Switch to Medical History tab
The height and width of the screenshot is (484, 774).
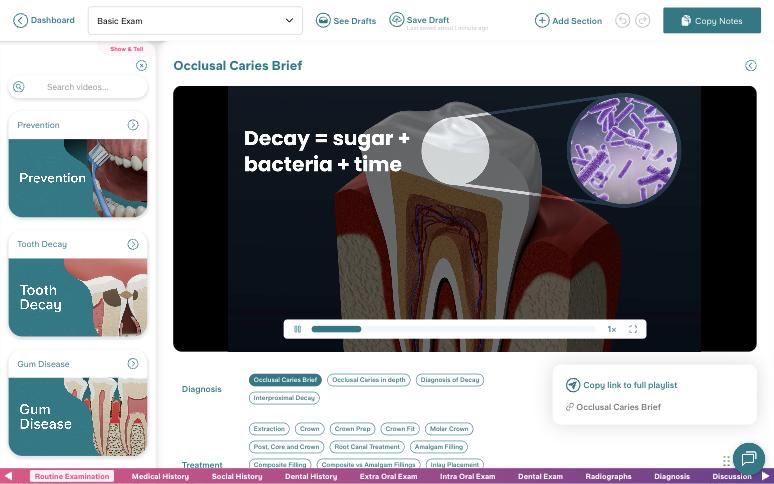tap(160, 476)
